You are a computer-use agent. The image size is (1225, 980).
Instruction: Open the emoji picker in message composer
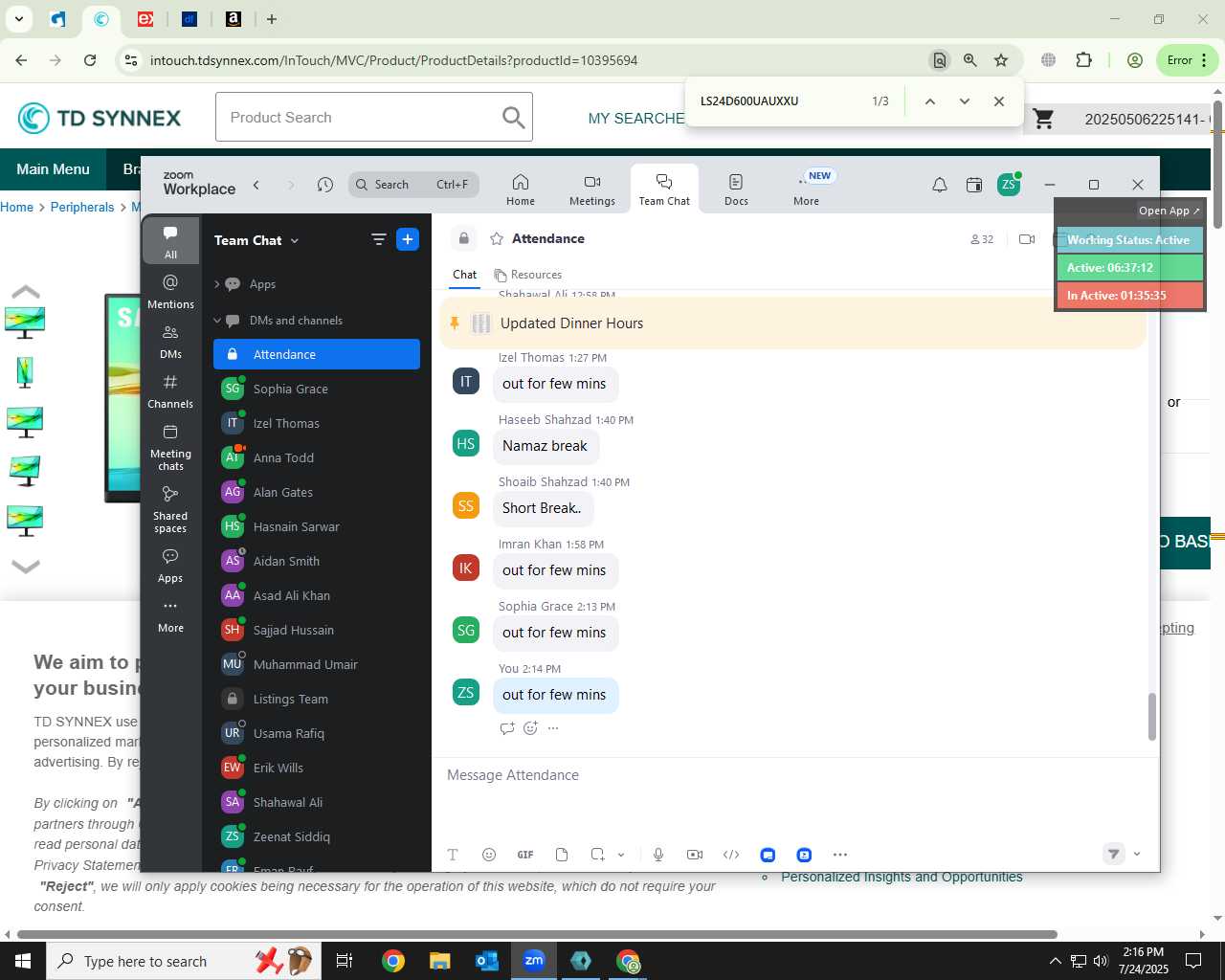click(489, 855)
